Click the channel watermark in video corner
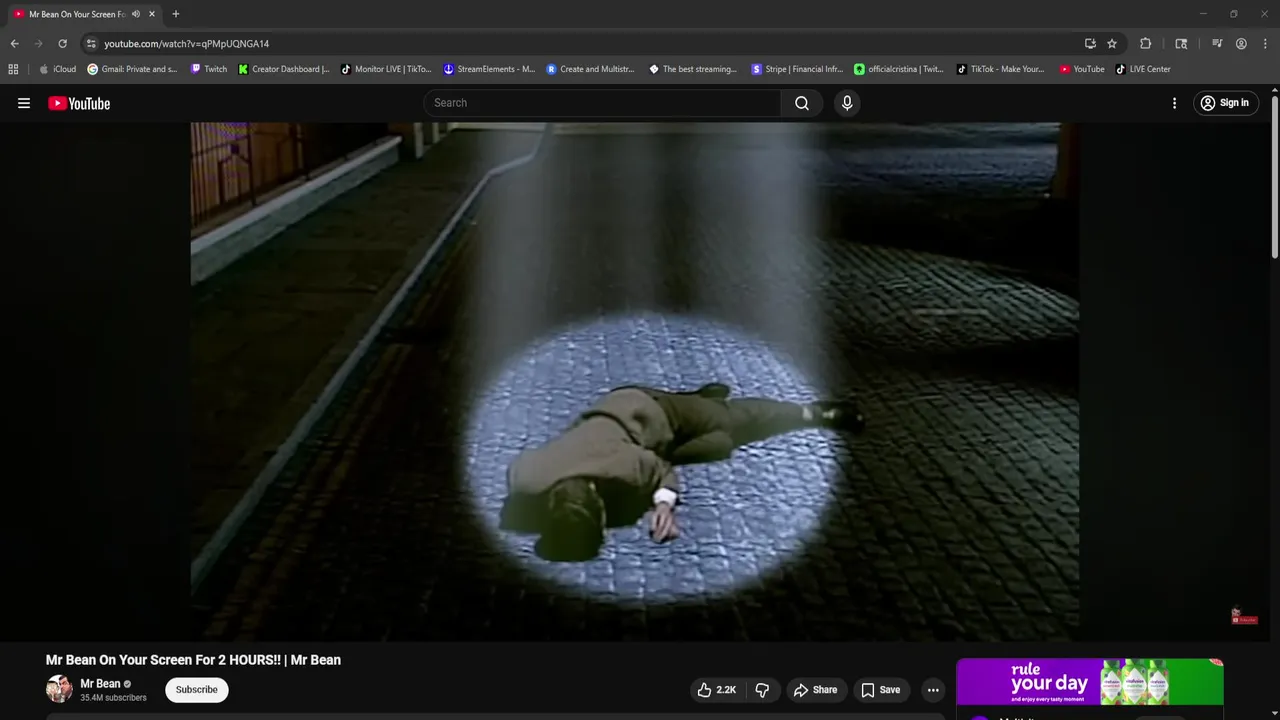 tap(1244, 617)
